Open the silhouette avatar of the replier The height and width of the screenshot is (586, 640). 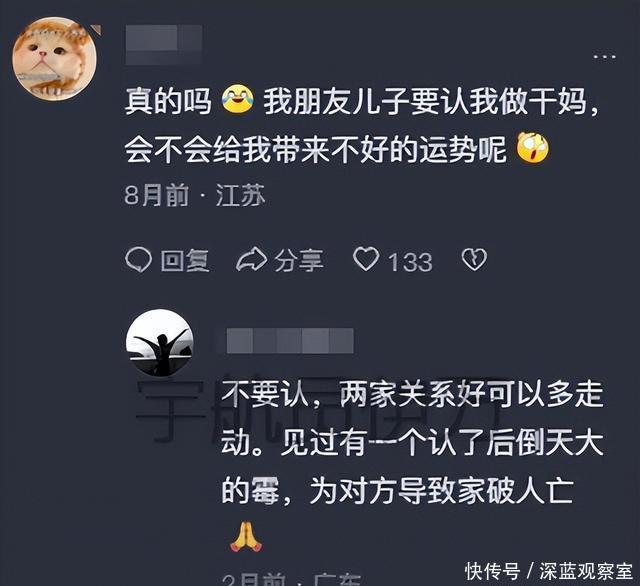coord(159,342)
